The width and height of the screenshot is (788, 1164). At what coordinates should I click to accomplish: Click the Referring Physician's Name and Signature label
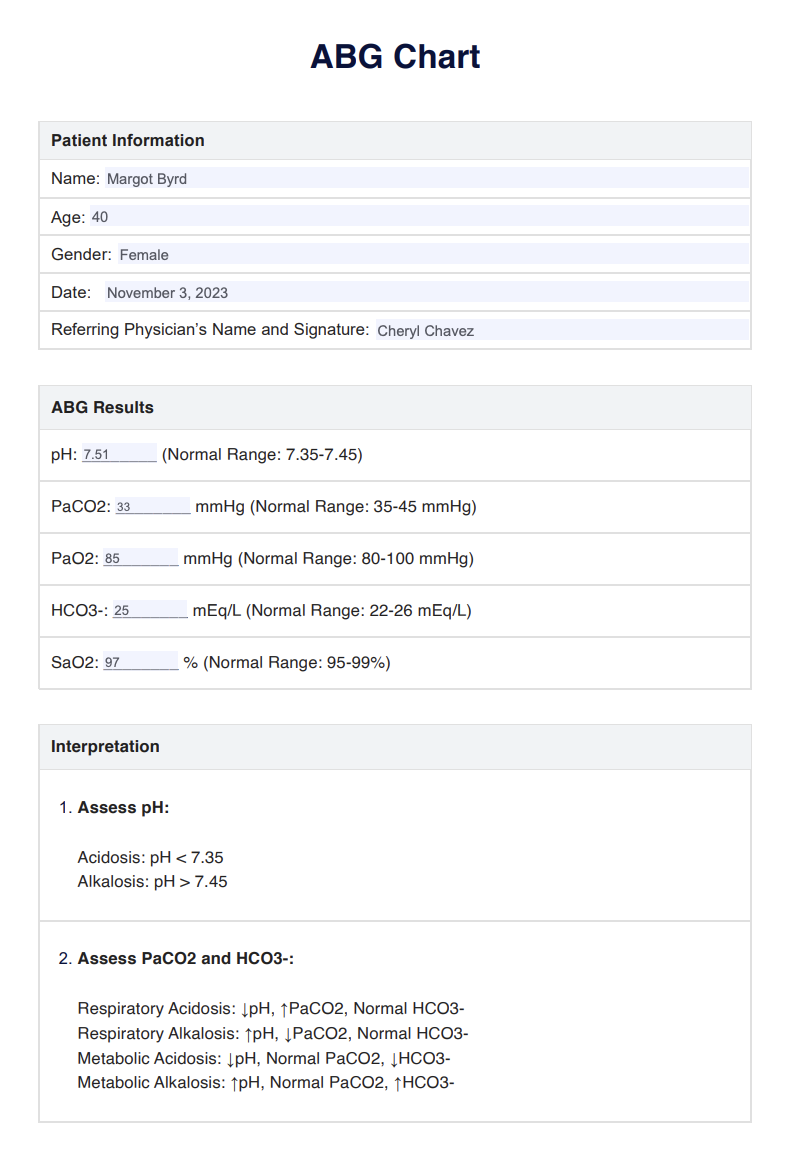click(x=209, y=330)
